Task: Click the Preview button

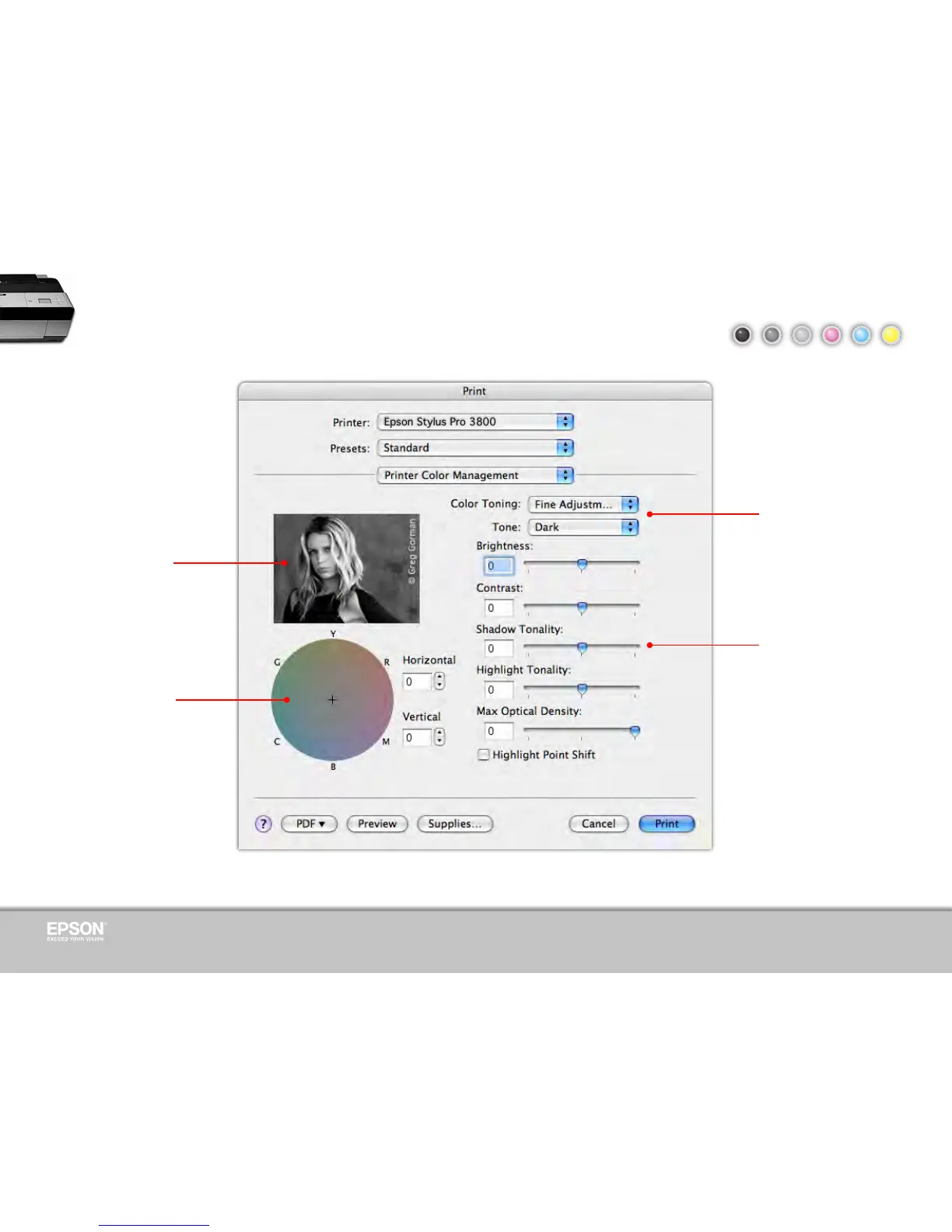Action: (x=377, y=824)
